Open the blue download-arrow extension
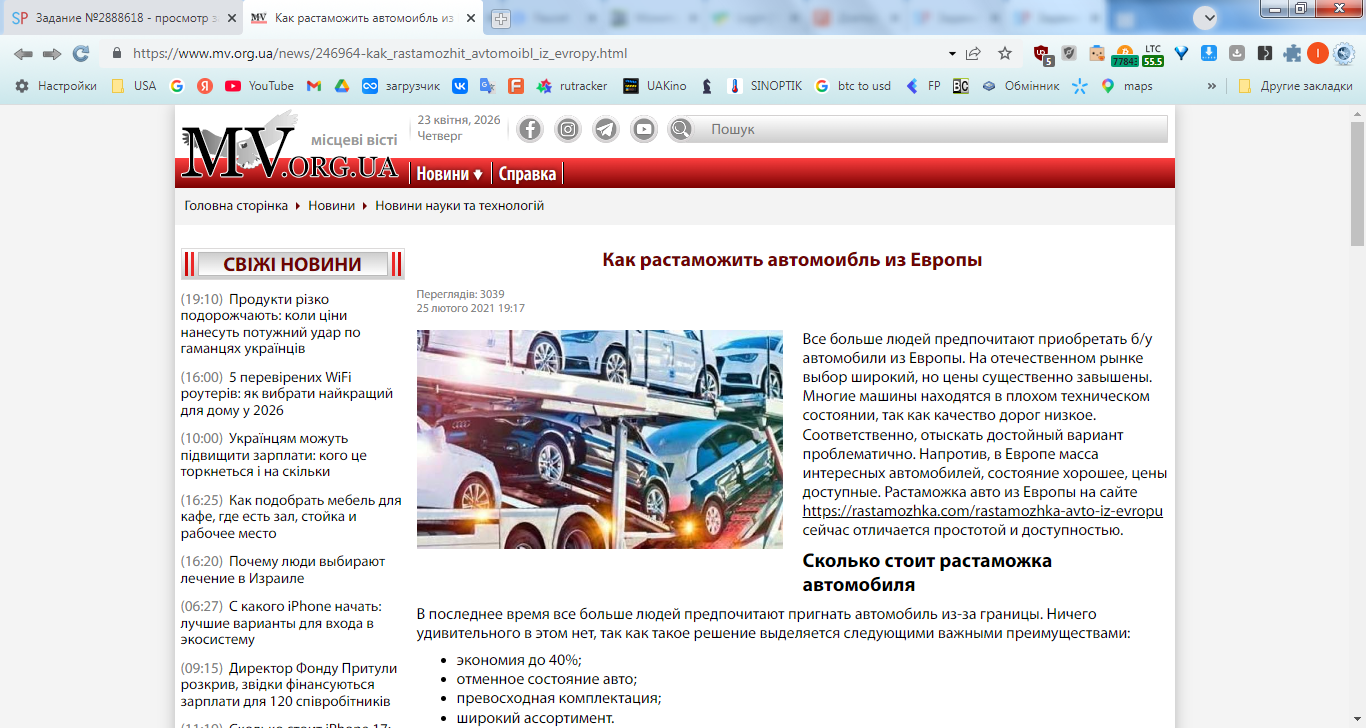Viewport: 1366px width, 728px height. point(1209,54)
